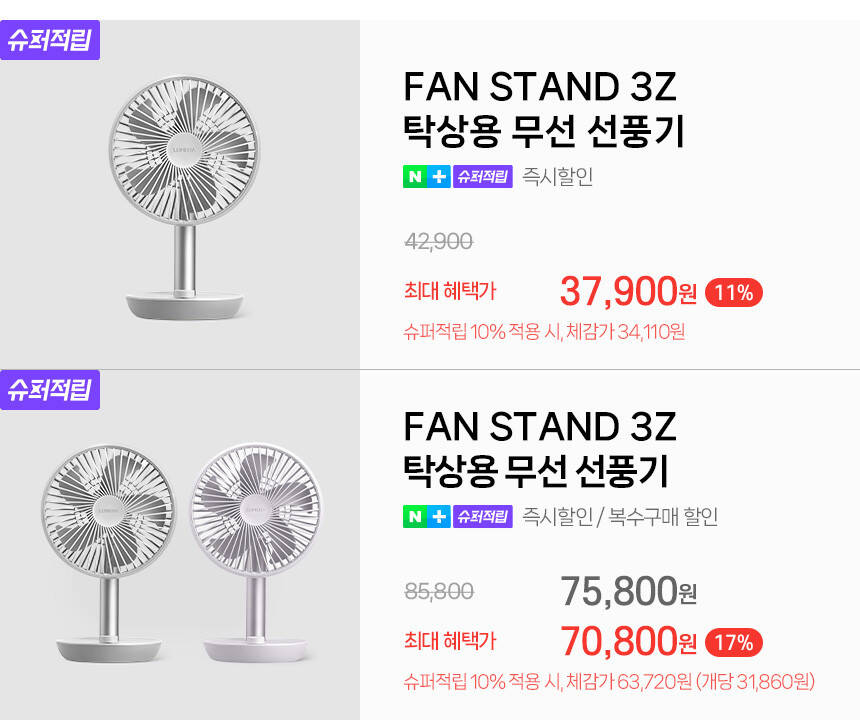Click the gray 75,800원 price

[x=628, y=591]
